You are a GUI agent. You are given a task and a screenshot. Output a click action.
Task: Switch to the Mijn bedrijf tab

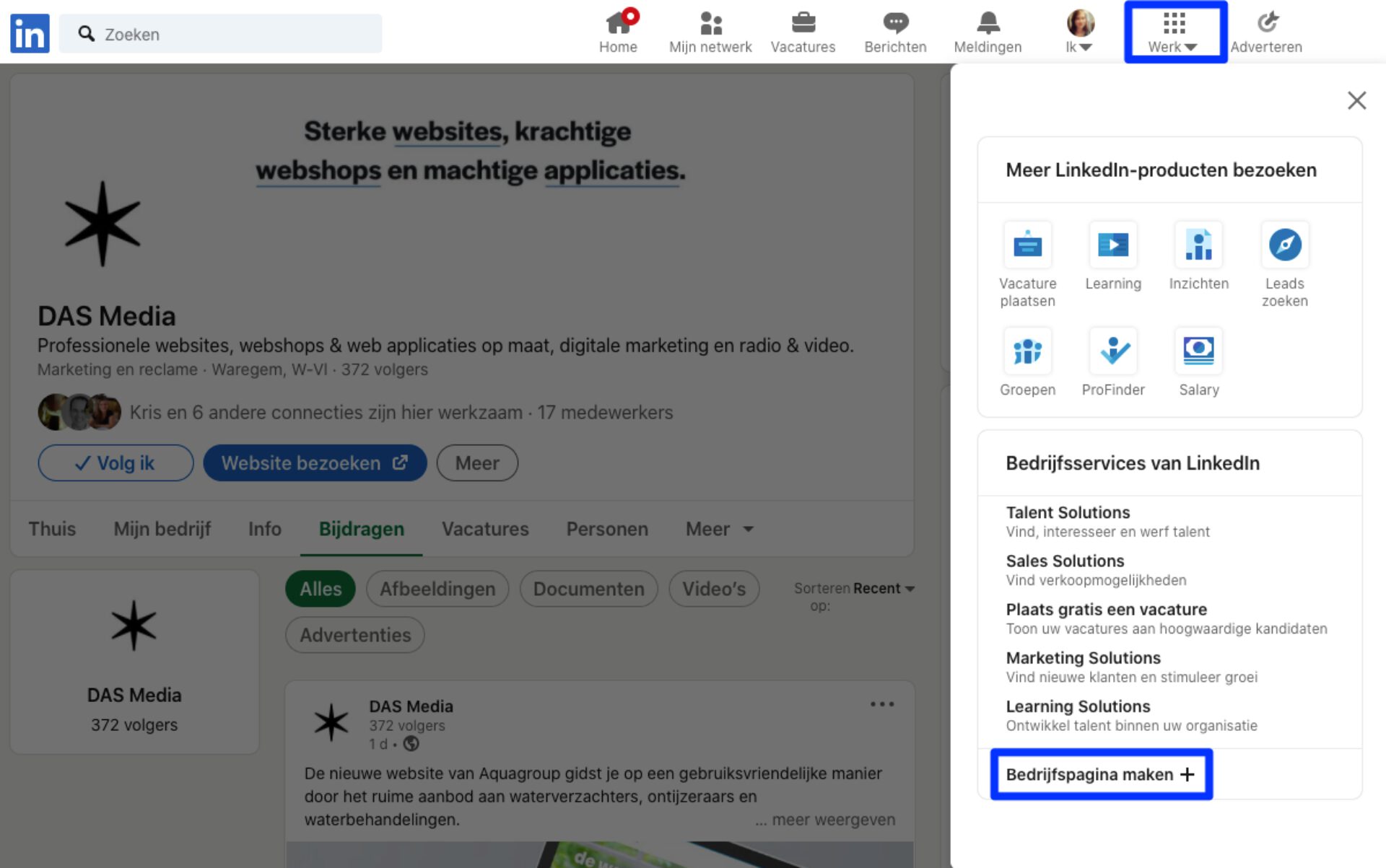pyautogui.click(x=162, y=529)
